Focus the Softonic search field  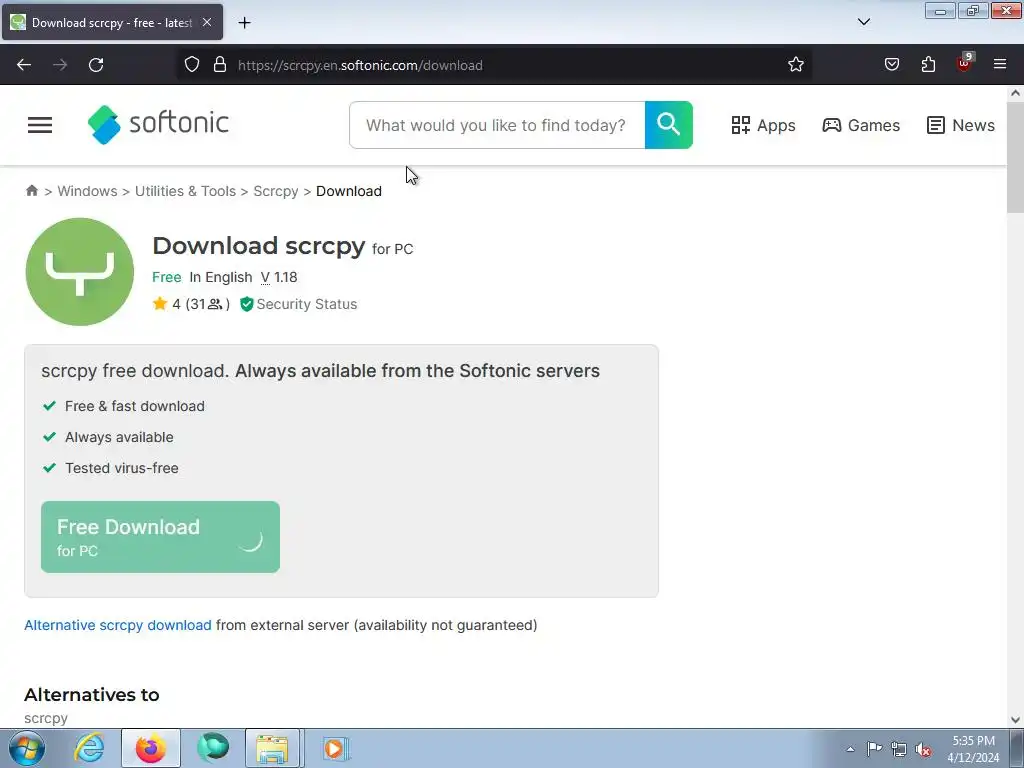497,125
